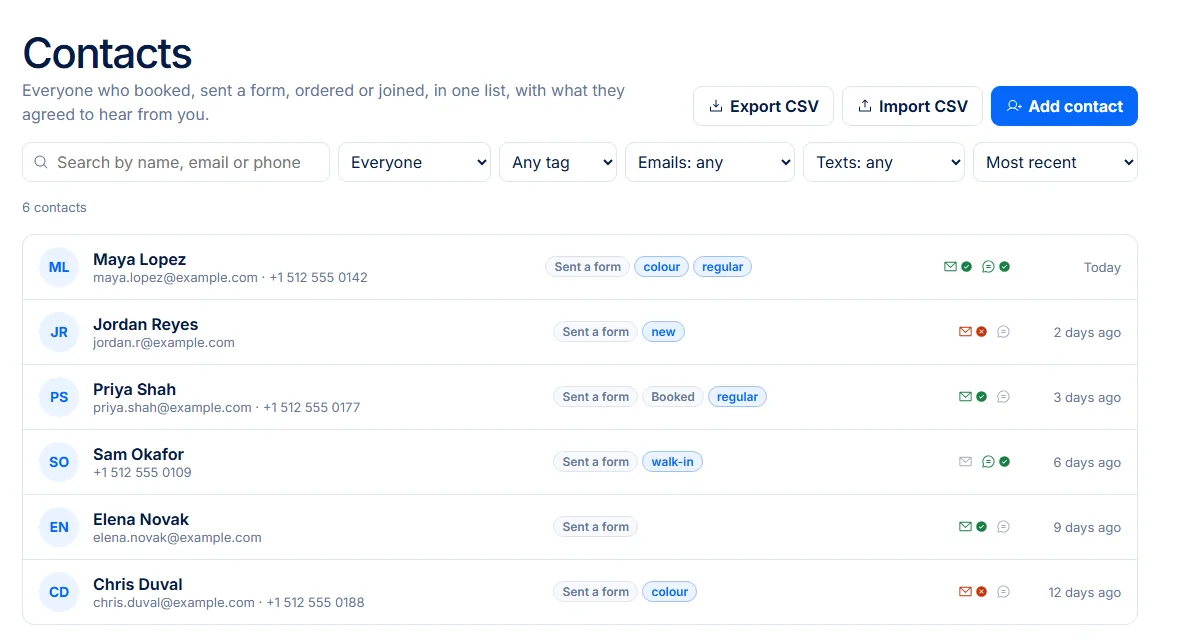Click Elena Novak's Sent a form badge
This screenshot has height=640, width=1180.
(595, 526)
